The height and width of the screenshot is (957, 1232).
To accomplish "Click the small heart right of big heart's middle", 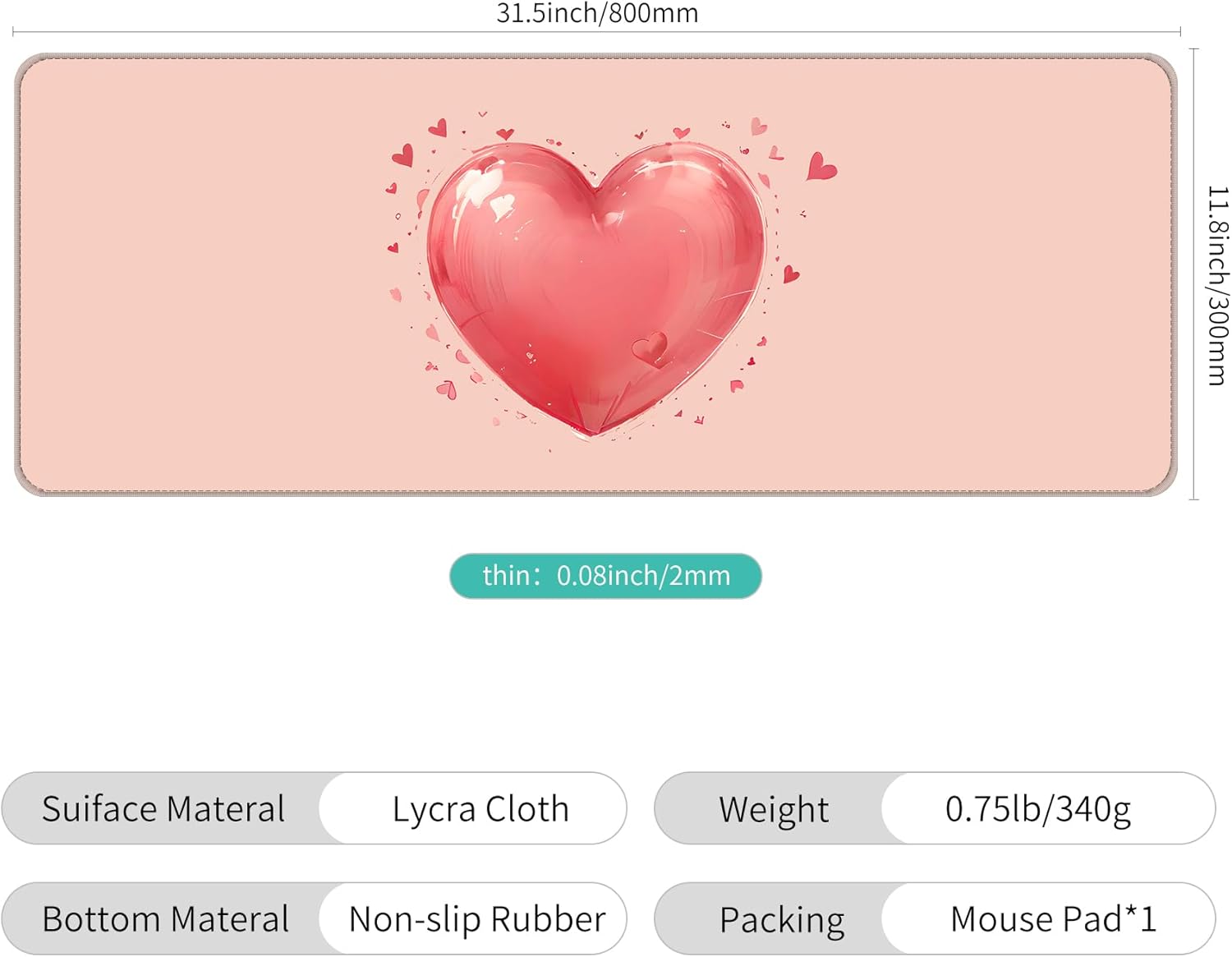I will click(791, 274).
